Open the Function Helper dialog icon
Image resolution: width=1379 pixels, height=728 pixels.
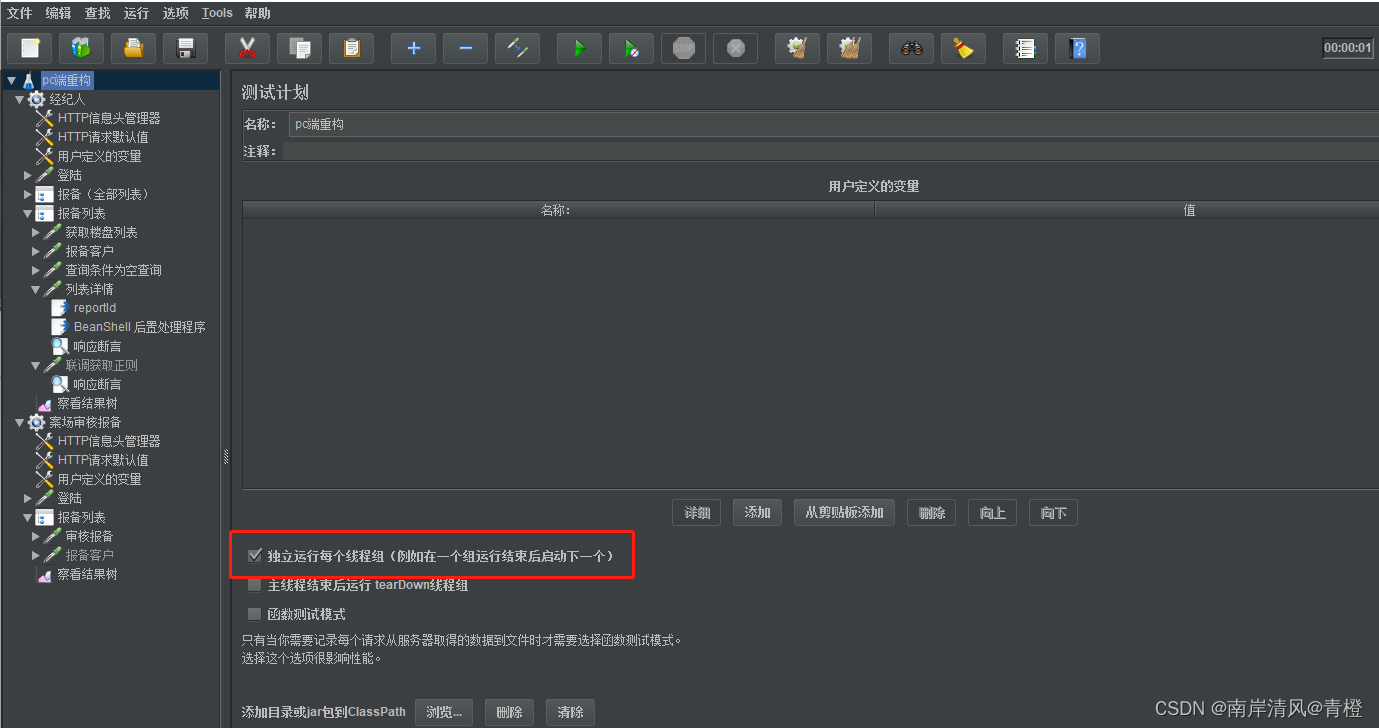[x=1025, y=48]
